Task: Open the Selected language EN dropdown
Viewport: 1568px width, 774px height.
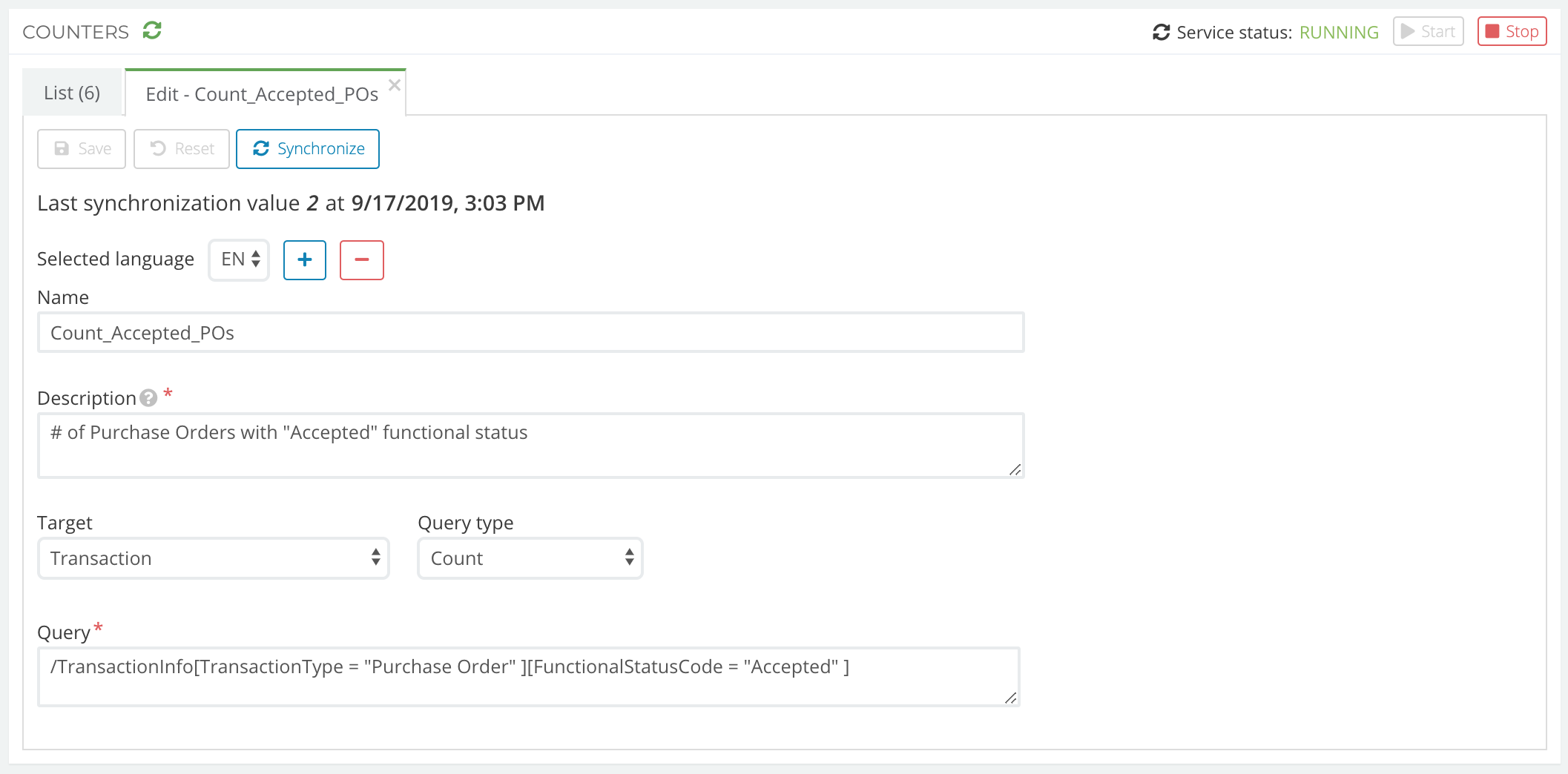Action: [239, 259]
